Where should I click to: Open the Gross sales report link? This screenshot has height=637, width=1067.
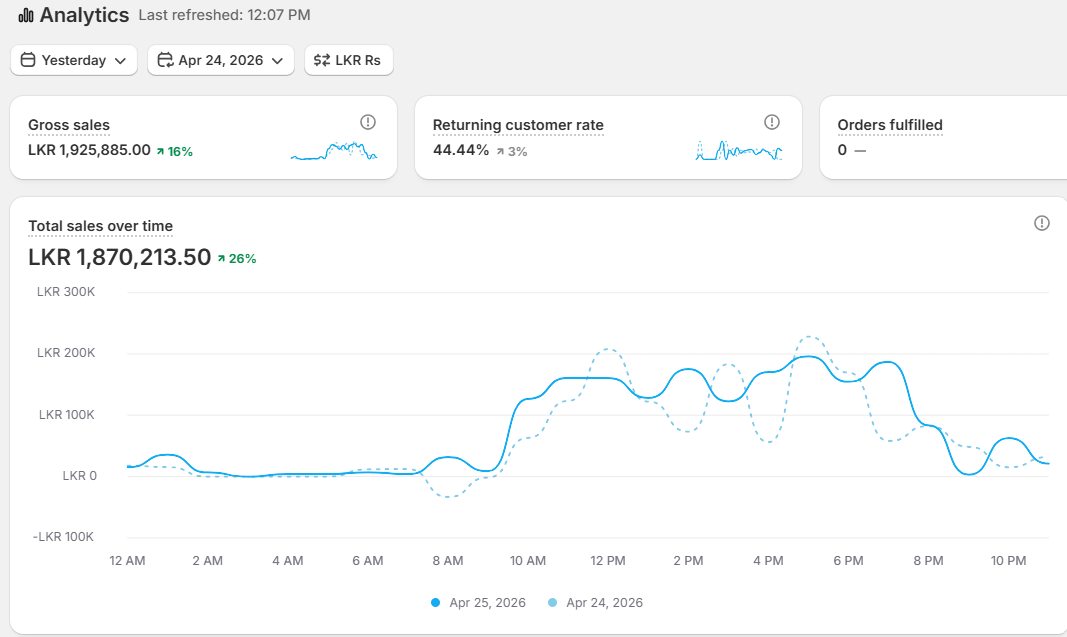click(x=69, y=125)
